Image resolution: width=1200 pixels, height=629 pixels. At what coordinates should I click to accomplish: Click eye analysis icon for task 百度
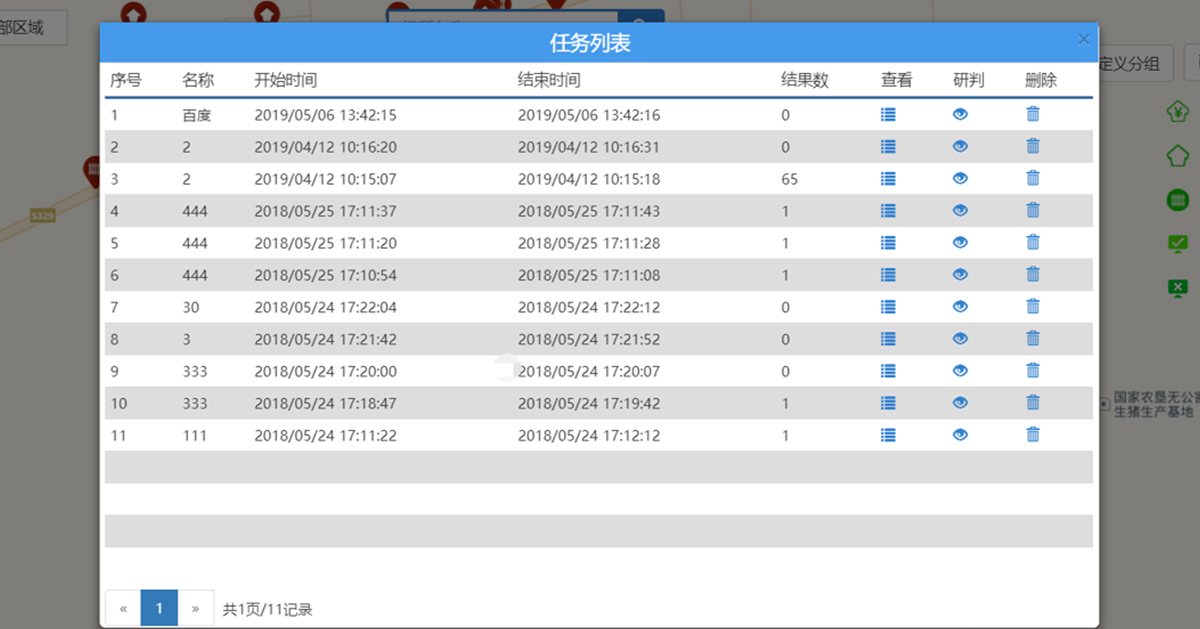960,114
